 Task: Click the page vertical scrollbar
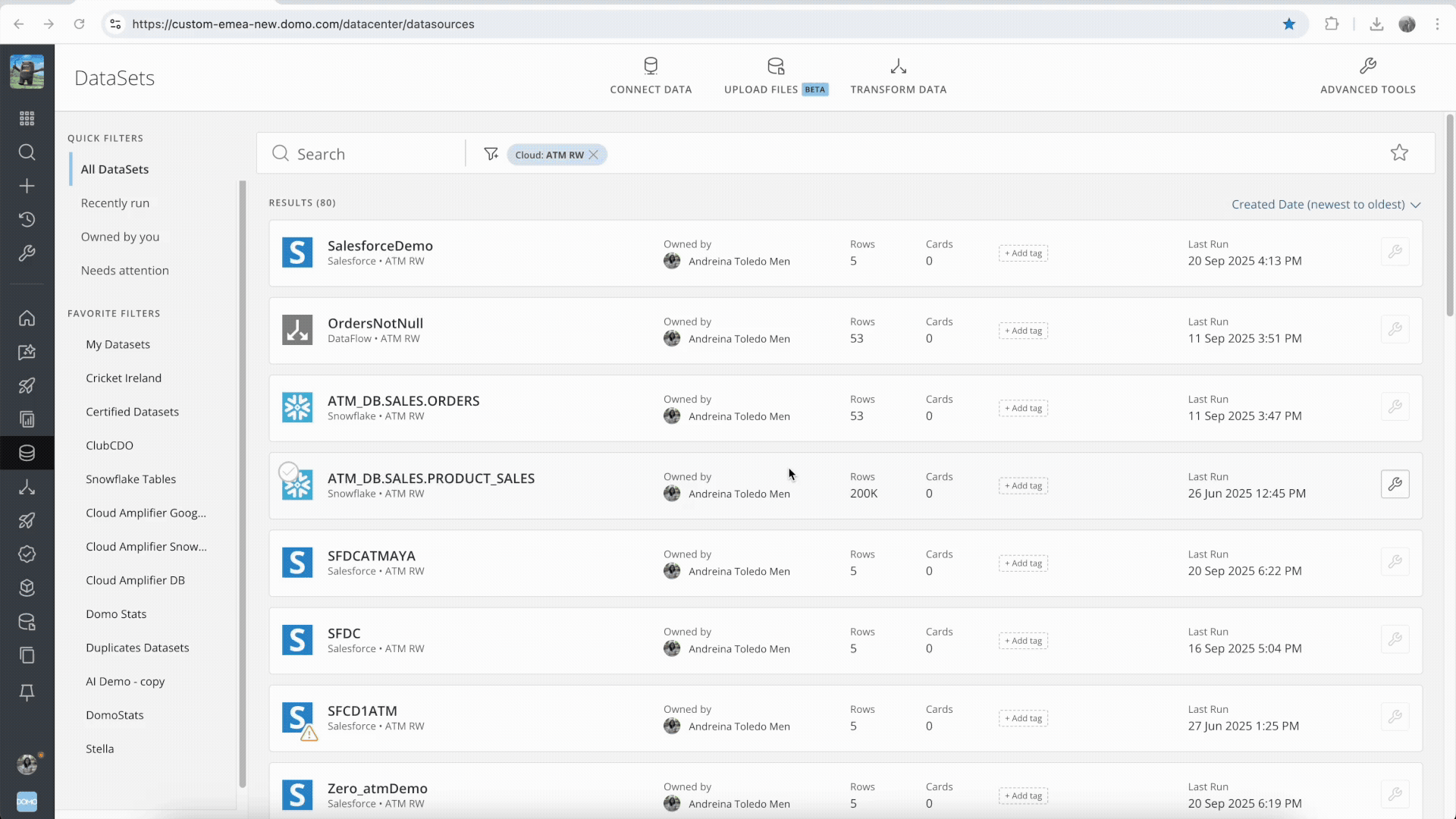[1450, 215]
